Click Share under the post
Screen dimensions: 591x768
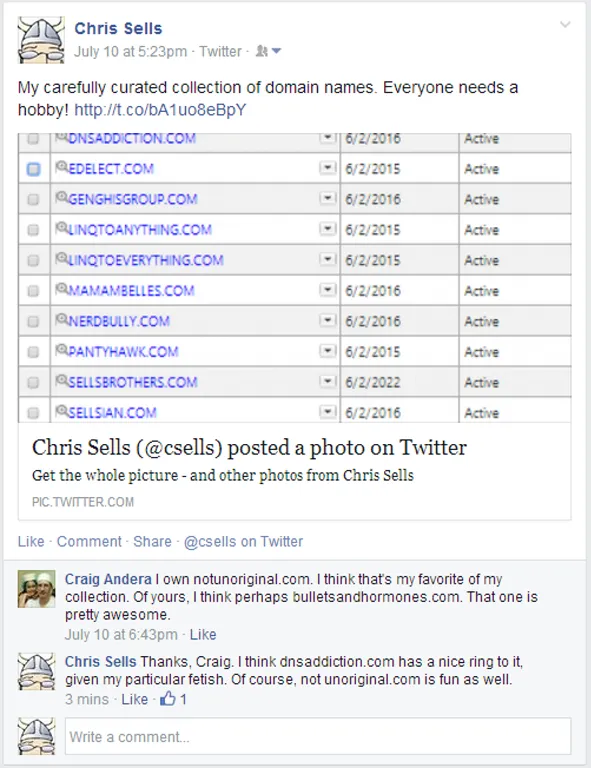tap(152, 541)
